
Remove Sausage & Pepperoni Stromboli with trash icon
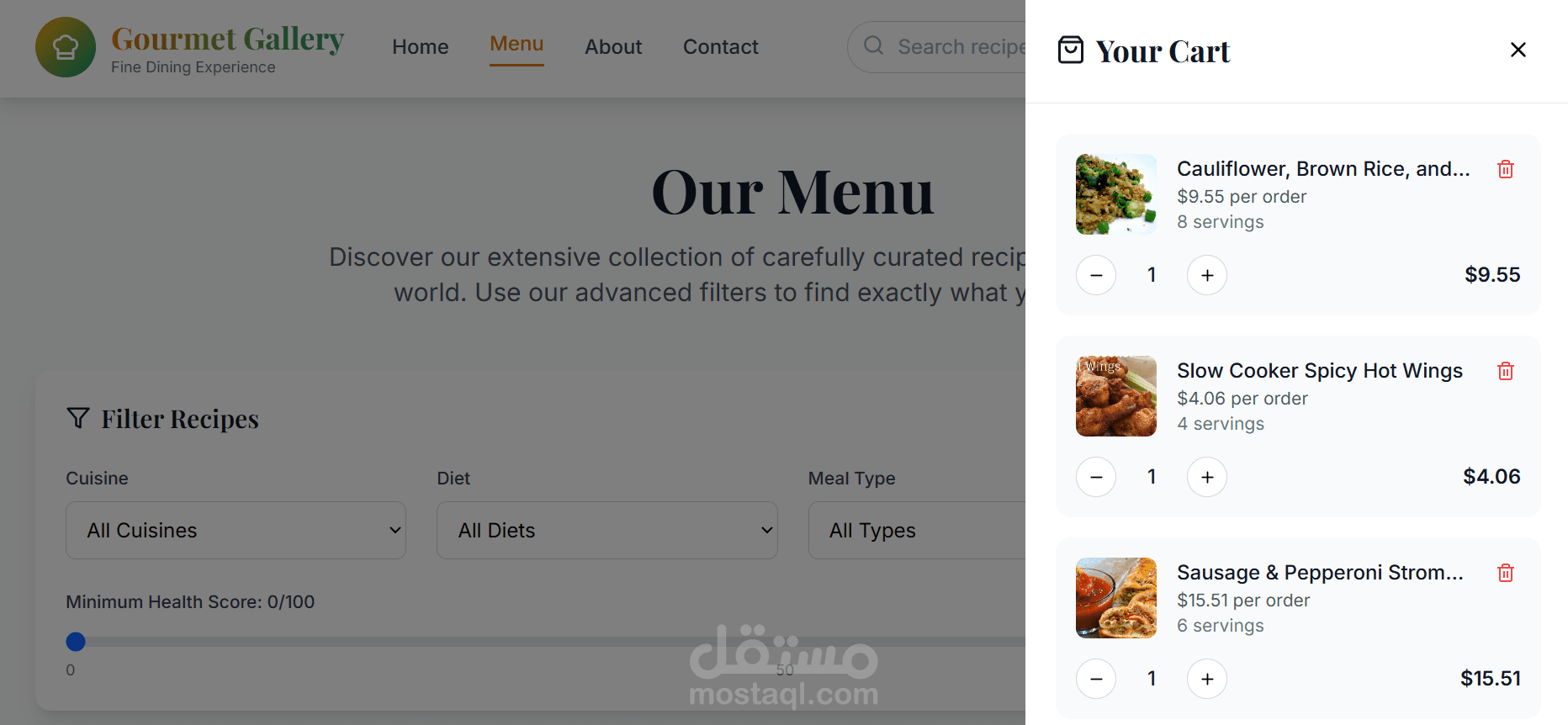click(1506, 573)
